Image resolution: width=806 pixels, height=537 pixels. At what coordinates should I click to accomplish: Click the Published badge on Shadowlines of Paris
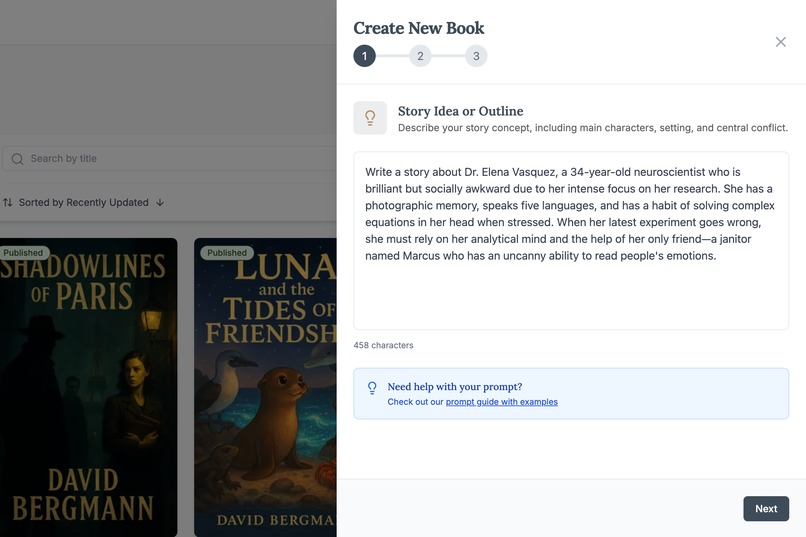24,253
